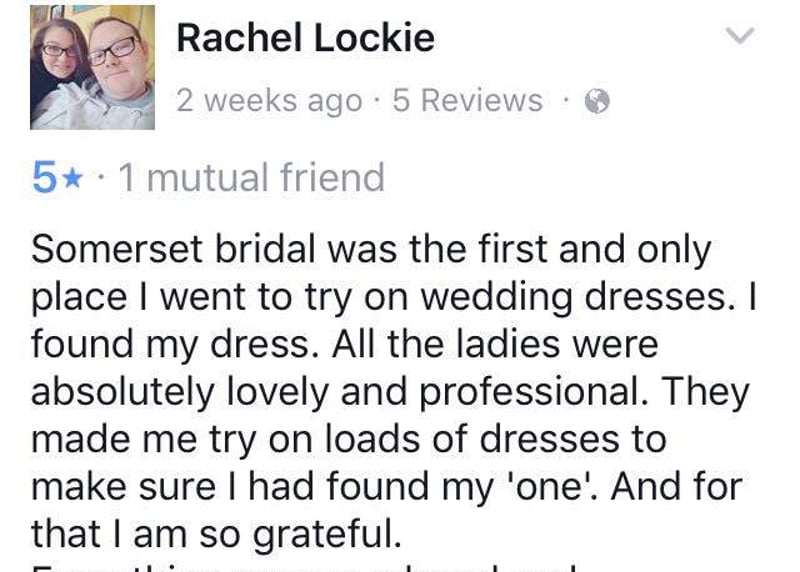Screen dimensions: 800x572
Task: Click the globe public privacy icon
Action: (x=597, y=101)
